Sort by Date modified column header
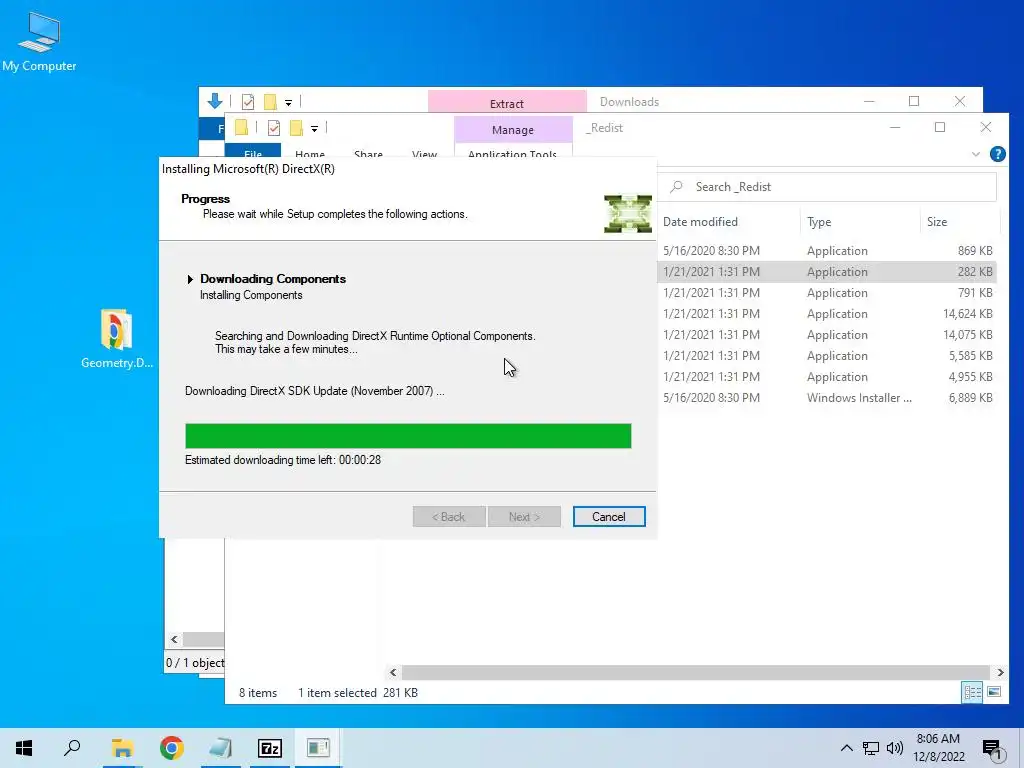Image resolution: width=1024 pixels, height=768 pixels. (x=700, y=222)
